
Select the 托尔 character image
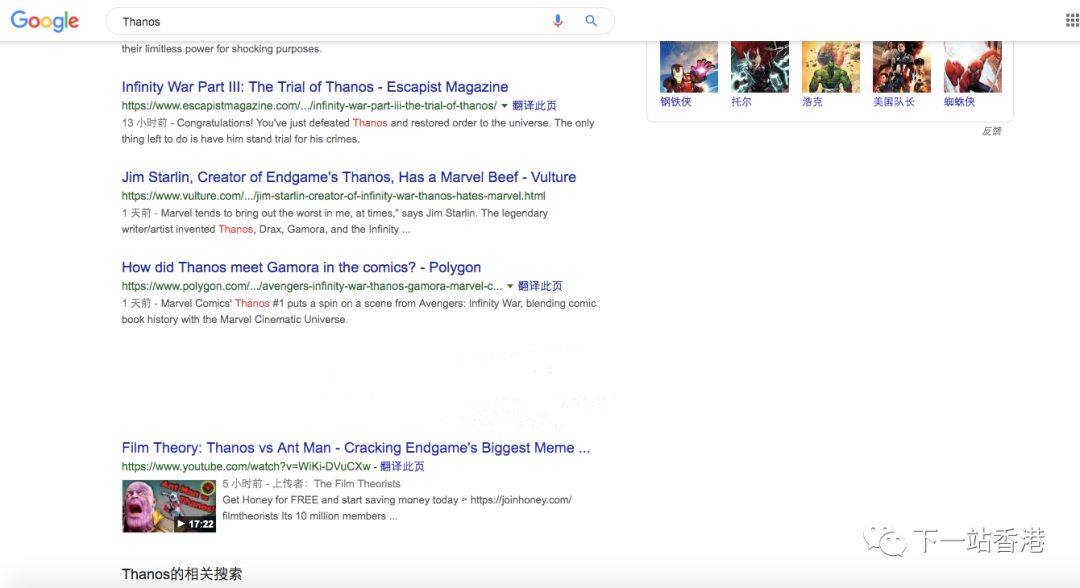pos(760,67)
